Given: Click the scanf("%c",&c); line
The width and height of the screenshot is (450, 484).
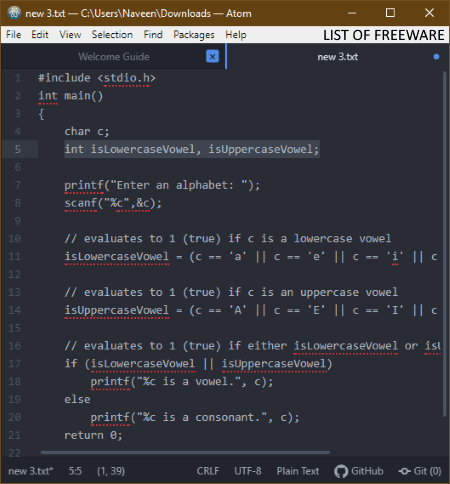Looking at the screenshot, I should tap(113, 203).
